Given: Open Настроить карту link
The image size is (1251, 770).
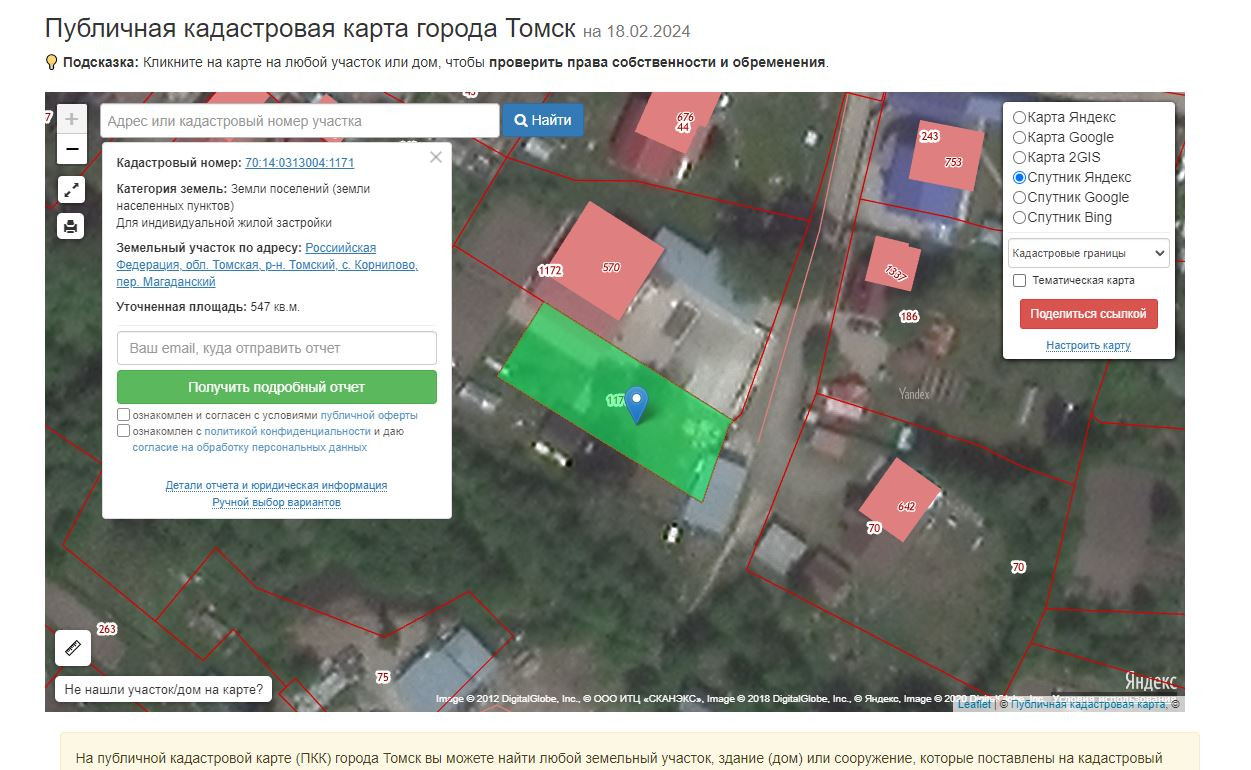Looking at the screenshot, I should [1088, 345].
